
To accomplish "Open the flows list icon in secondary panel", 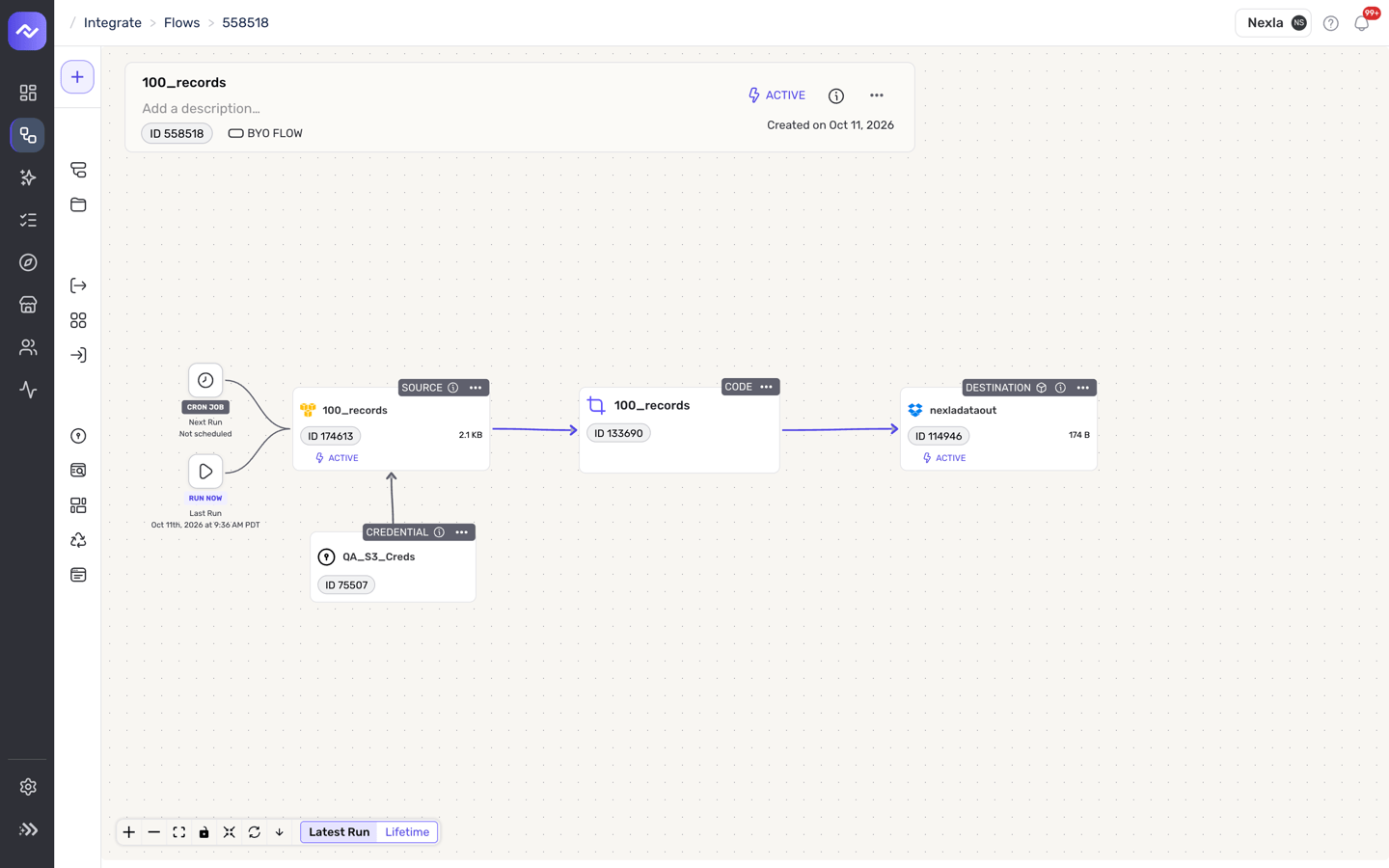I will (78, 170).
